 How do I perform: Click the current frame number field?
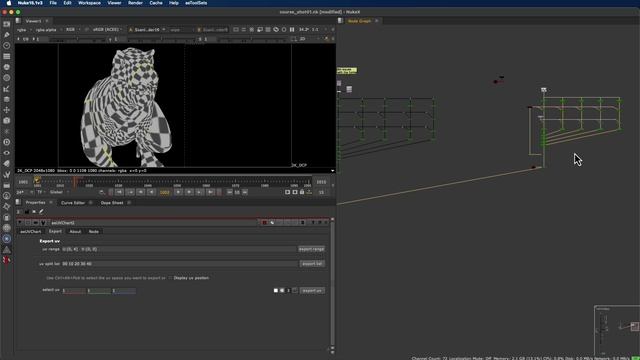164,192
